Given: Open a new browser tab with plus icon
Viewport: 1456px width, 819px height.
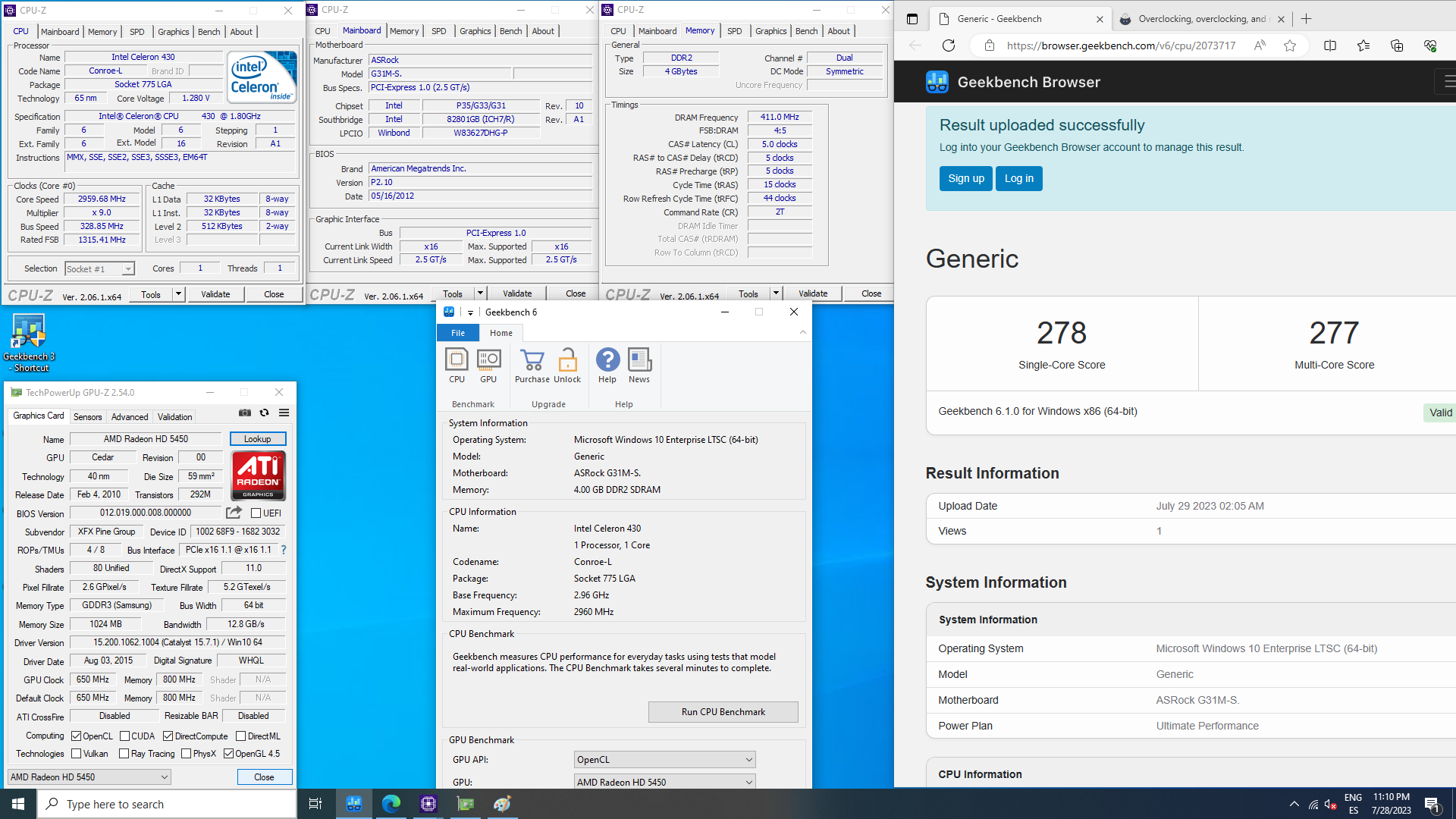Looking at the screenshot, I should [x=1306, y=19].
